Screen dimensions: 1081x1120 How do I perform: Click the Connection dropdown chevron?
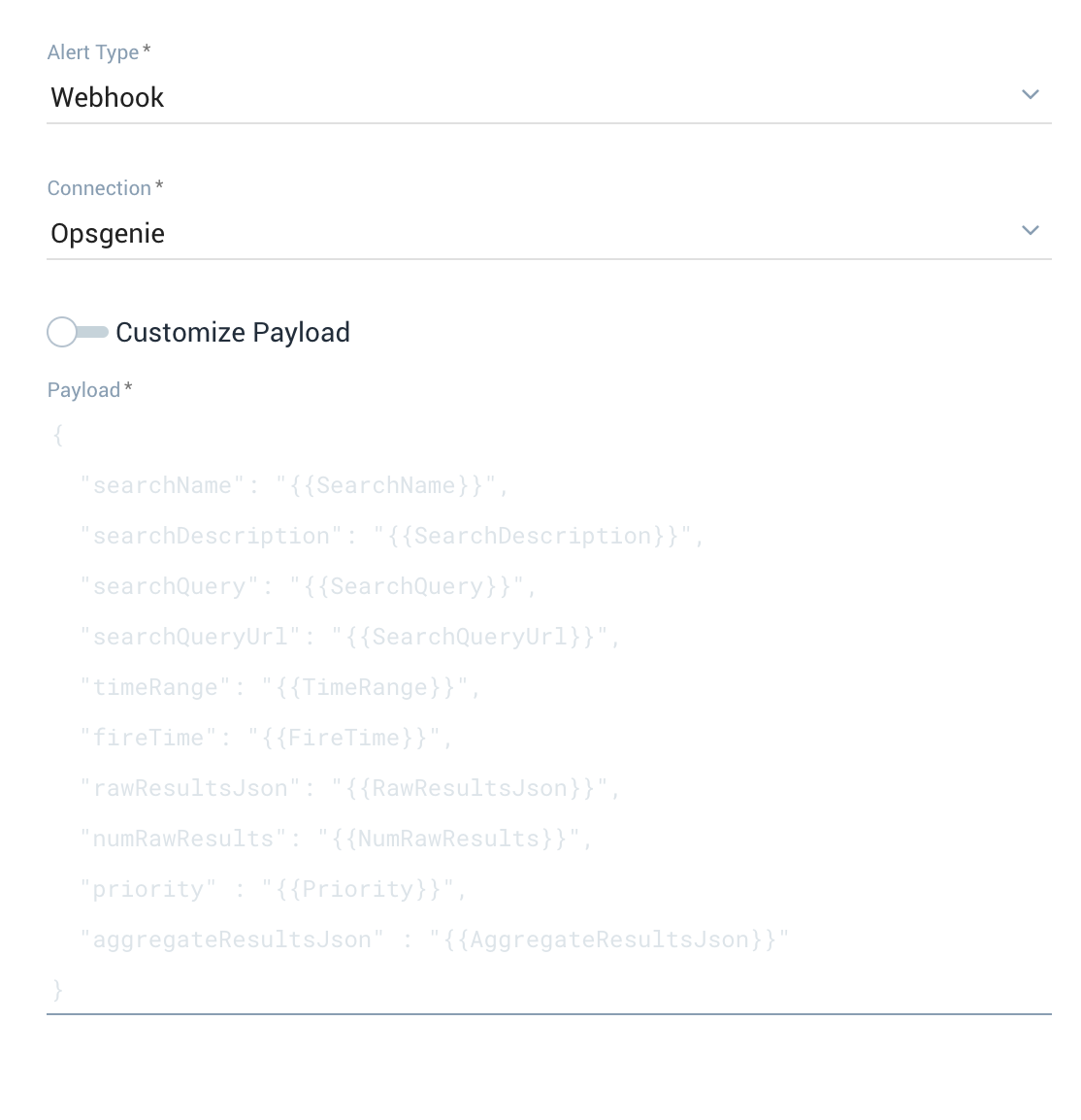(x=1031, y=230)
